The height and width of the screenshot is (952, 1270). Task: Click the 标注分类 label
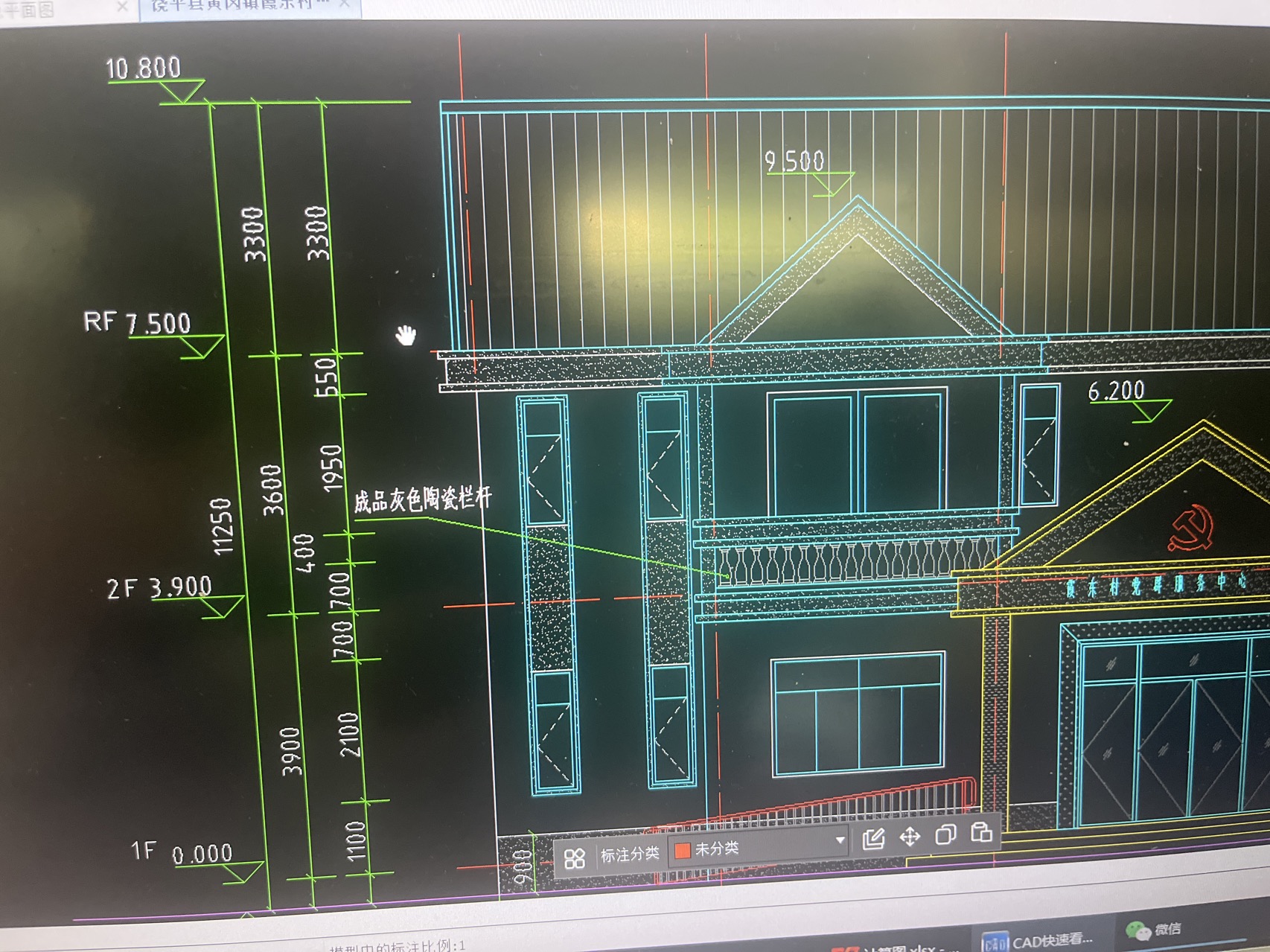pyautogui.click(x=630, y=854)
